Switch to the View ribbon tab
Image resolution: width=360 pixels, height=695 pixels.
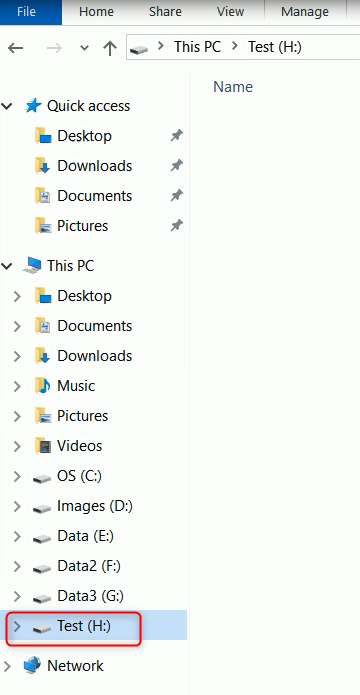click(230, 12)
